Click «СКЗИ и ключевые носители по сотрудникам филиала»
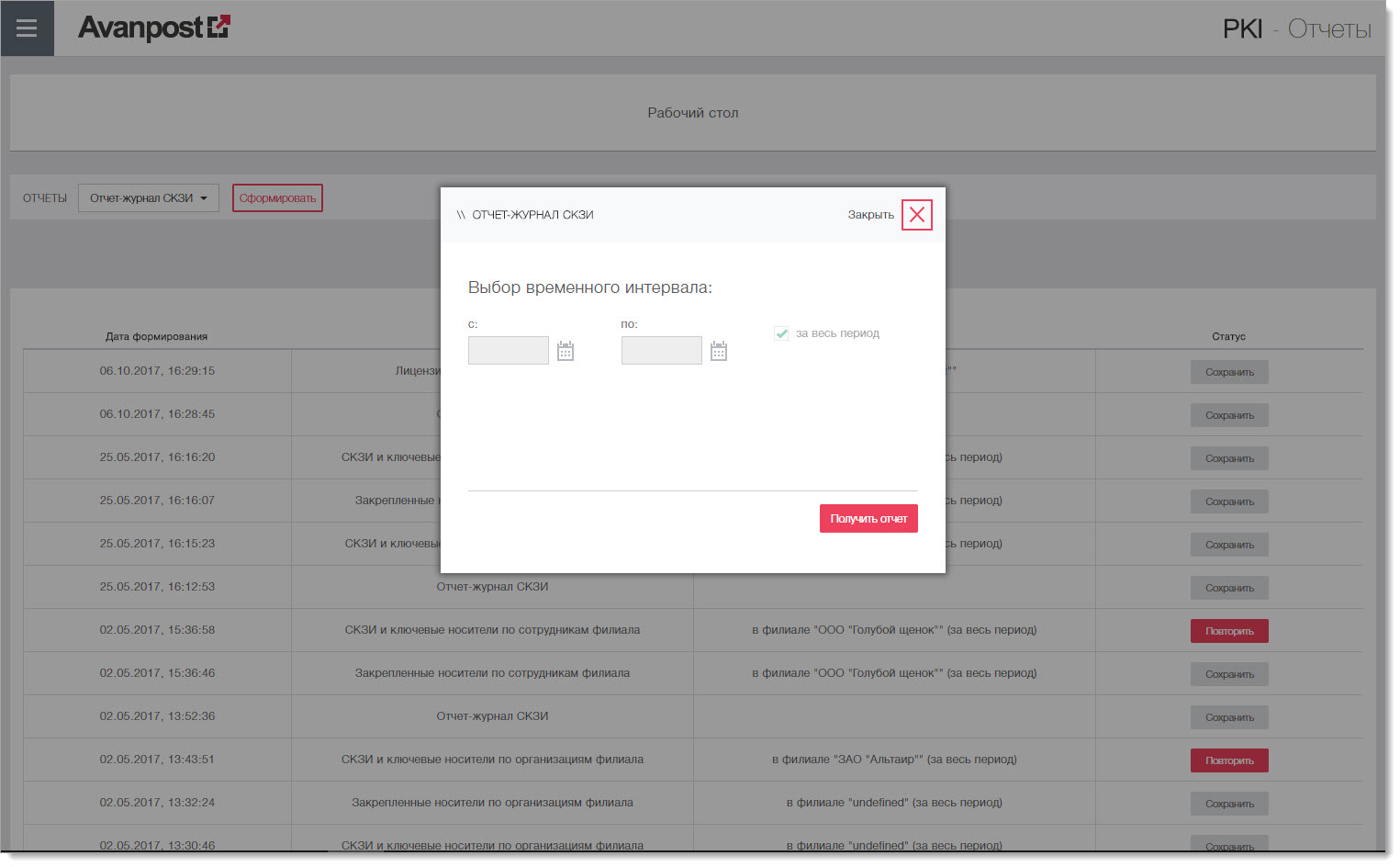1400x867 pixels. pyautogui.click(x=492, y=630)
